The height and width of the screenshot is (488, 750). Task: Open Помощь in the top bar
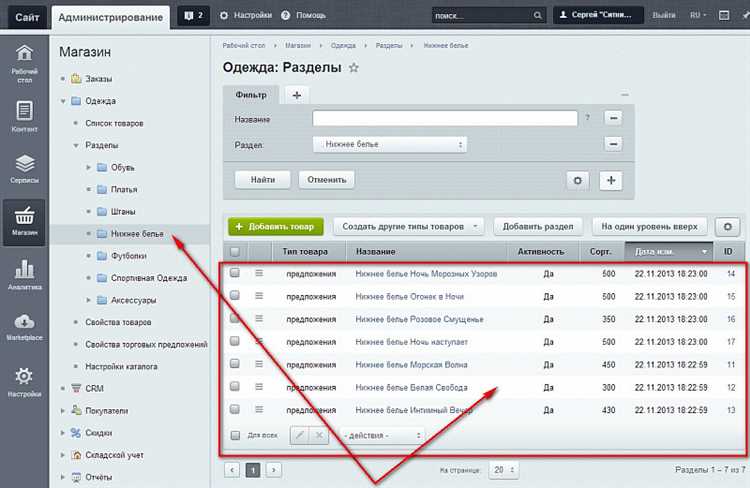click(303, 15)
